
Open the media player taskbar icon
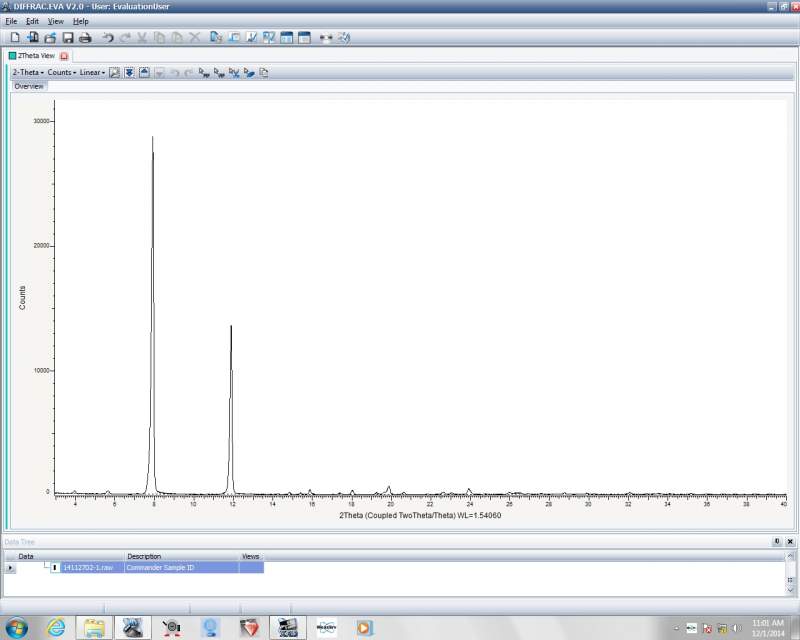pos(365,627)
